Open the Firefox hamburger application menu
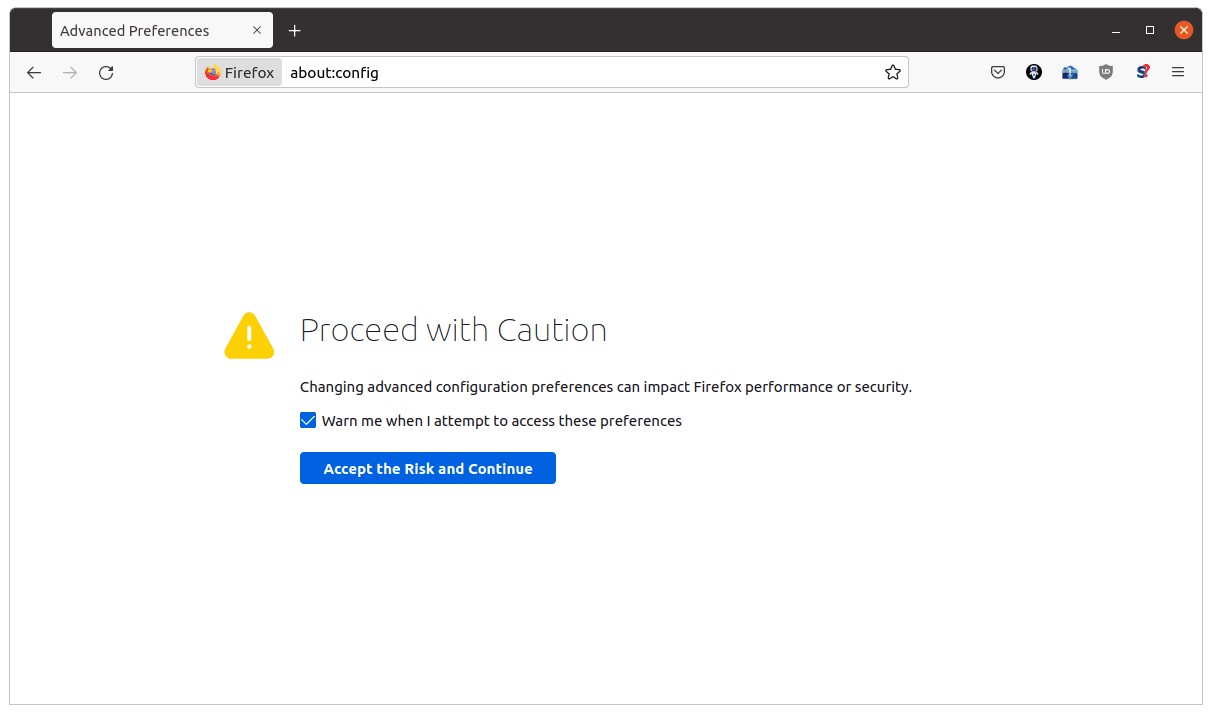Image resolution: width=1212 pixels, height=714 pixels. click(x=1178, y=72)
